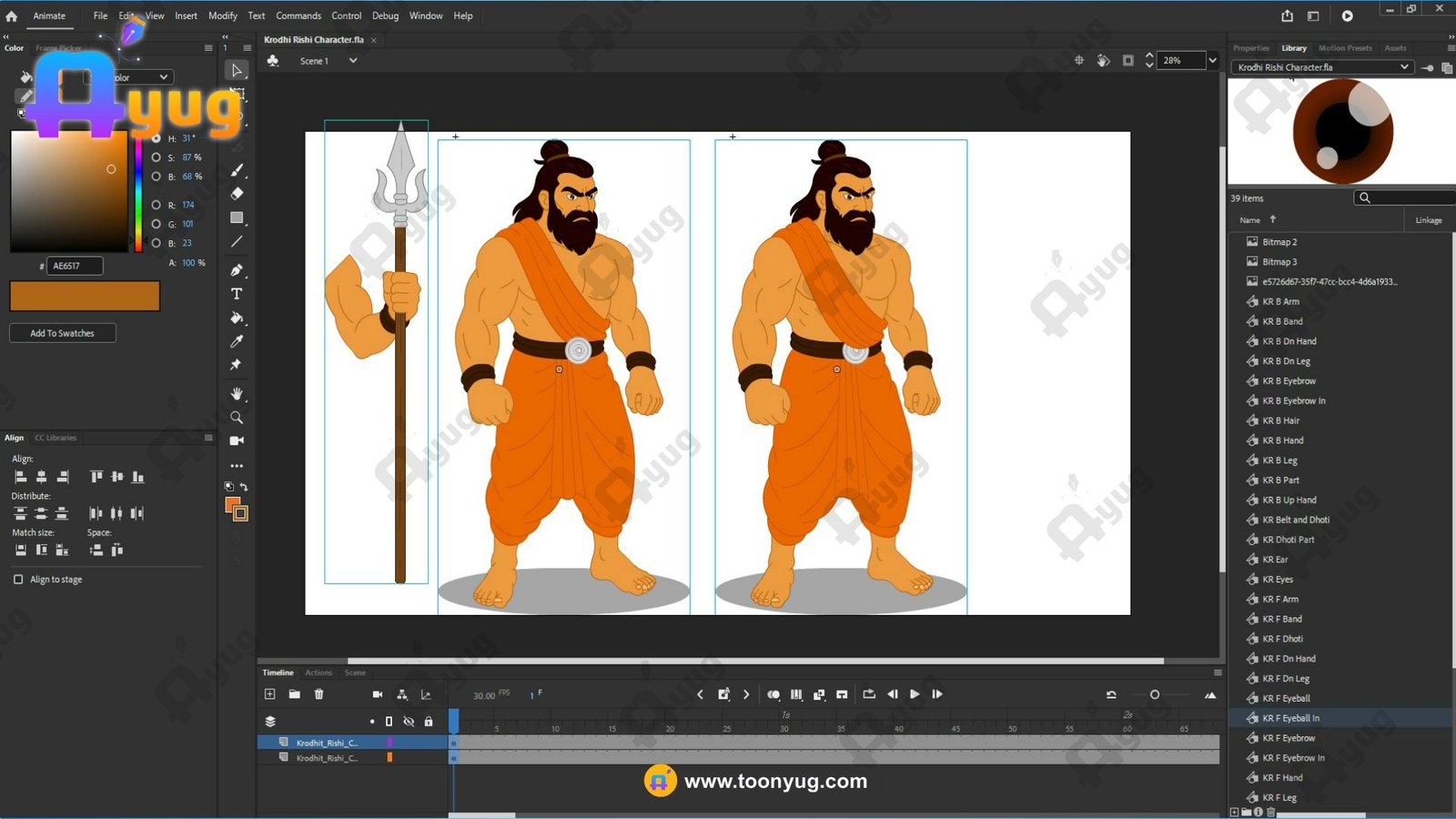Play the timeline animation

click(x=915, y=694)
